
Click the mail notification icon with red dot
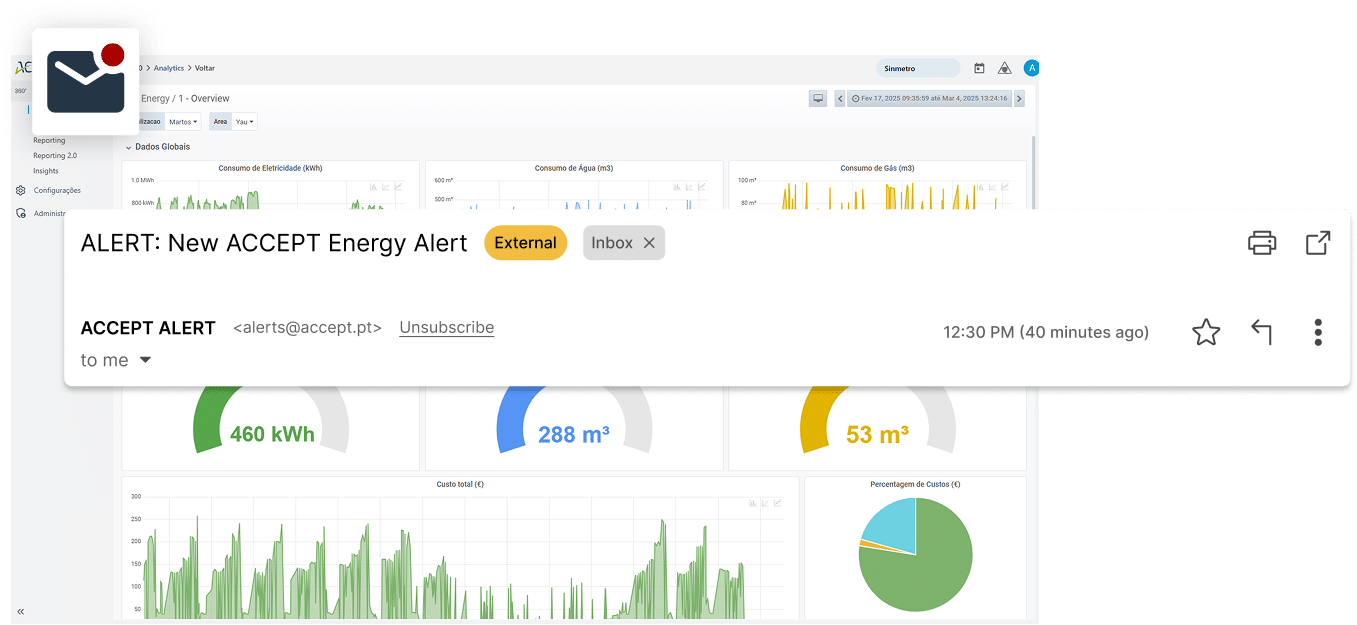click(86, 81)
